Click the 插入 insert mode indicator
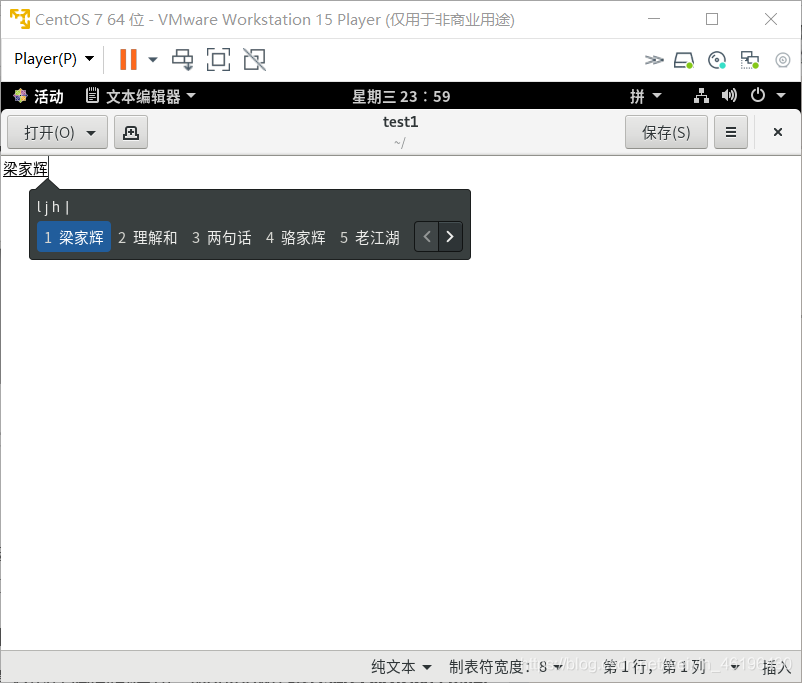Image resolution: width=802 pixels, height=683 pixels. [776, 667]
